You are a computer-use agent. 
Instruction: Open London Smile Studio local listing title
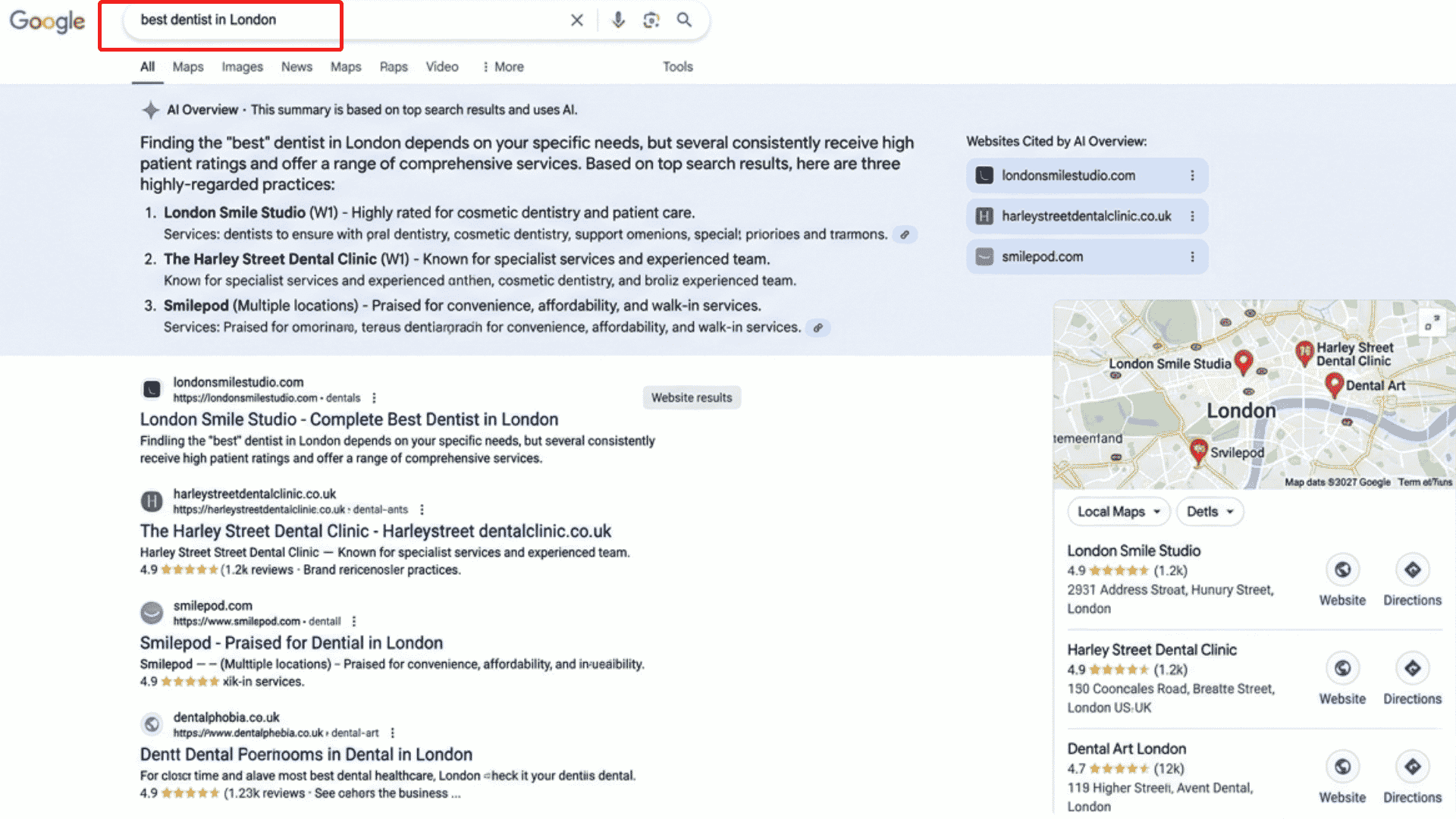pos(1134,551)
